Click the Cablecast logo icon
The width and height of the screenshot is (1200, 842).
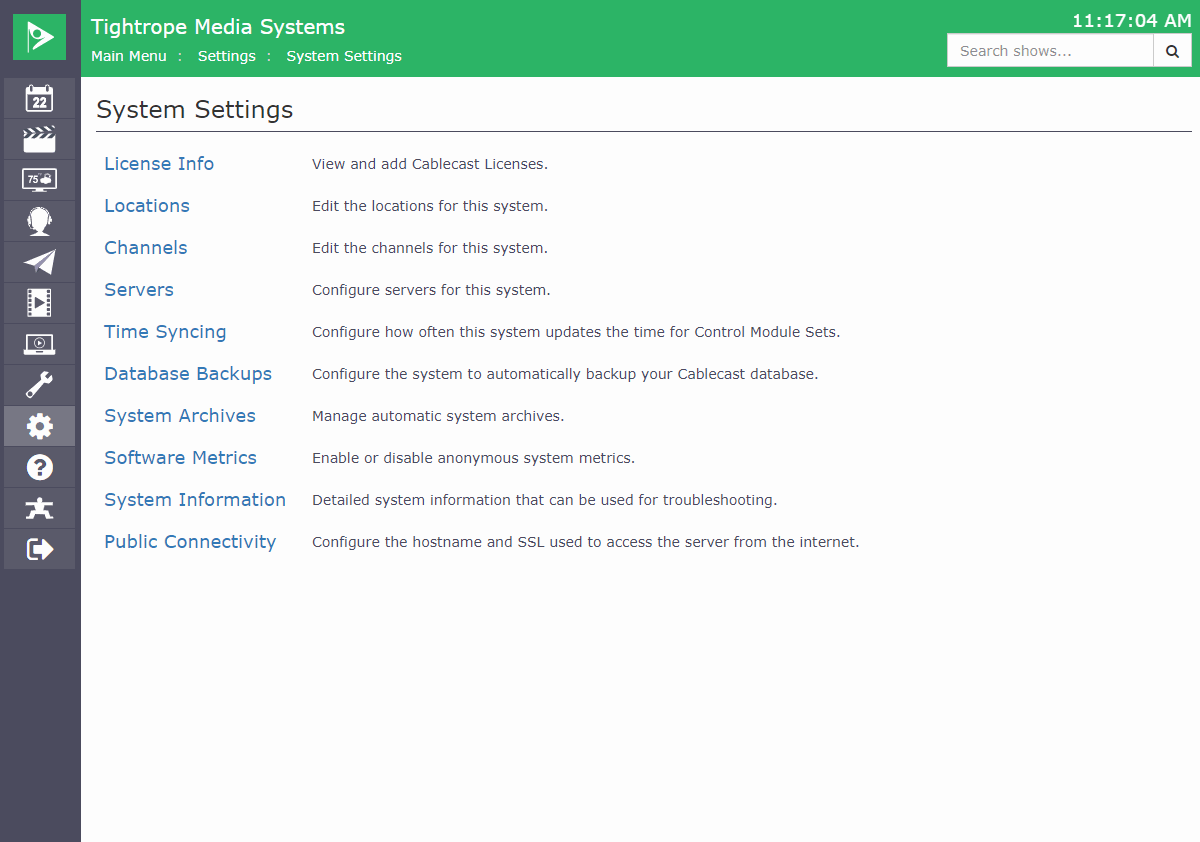pyautogui.click(x=39, y=37)
